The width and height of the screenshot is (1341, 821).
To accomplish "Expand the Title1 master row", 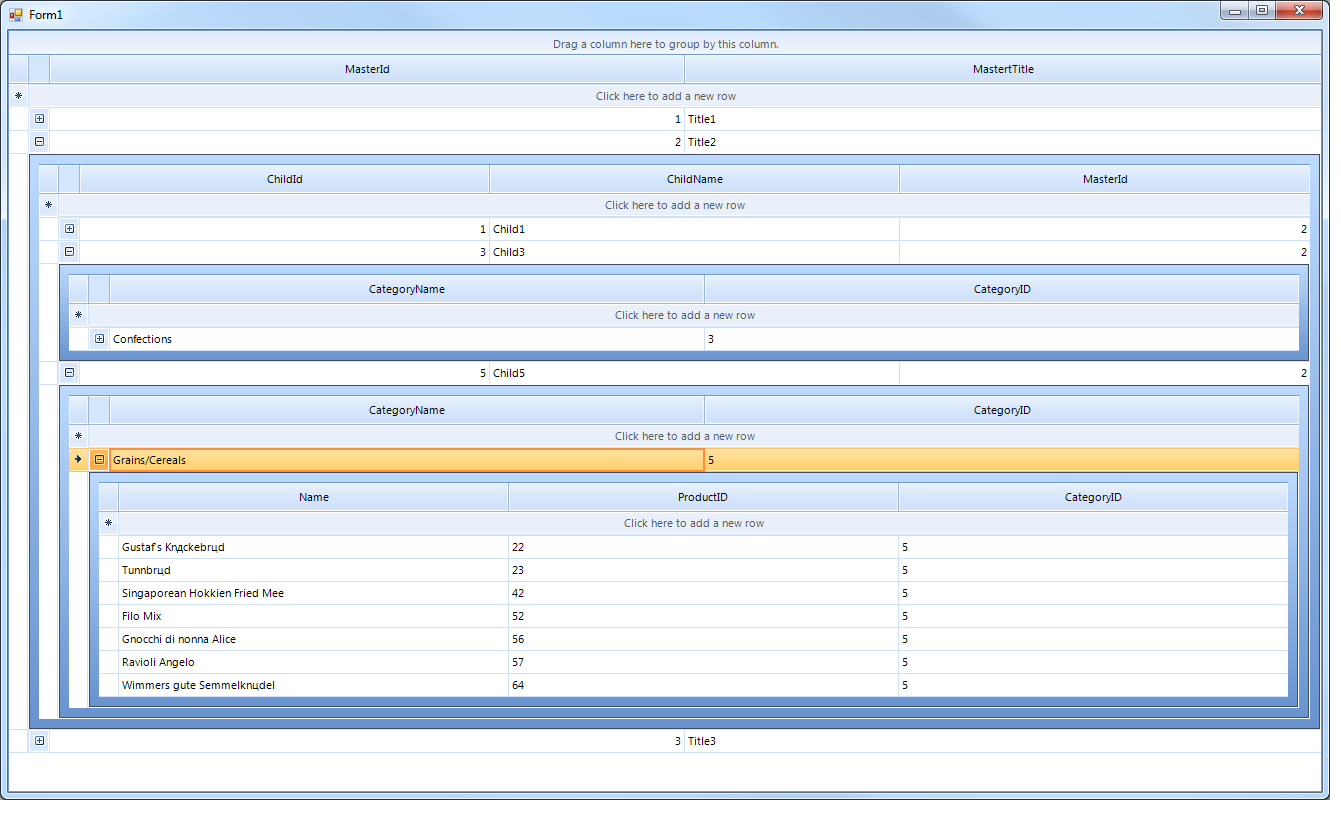I will click(x=39, y=119).
